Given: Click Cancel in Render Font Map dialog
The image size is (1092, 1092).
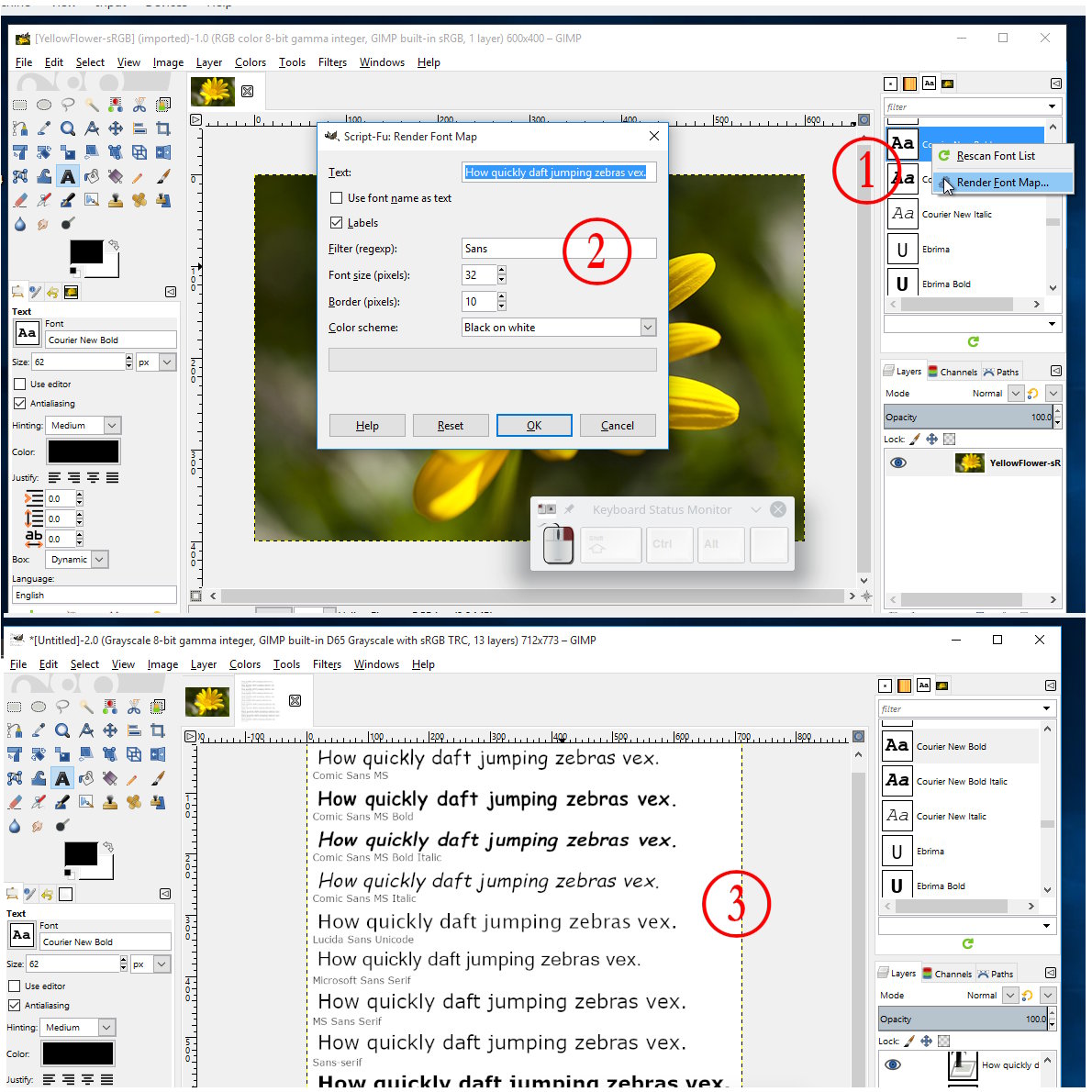Looking at the screenshot, I should coord(617,426).
